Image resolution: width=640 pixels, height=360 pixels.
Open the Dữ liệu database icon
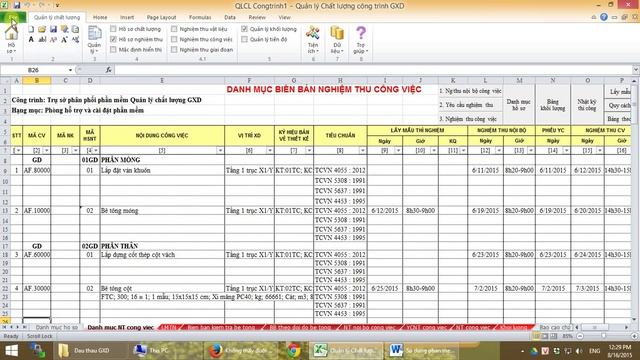point(337,39)
